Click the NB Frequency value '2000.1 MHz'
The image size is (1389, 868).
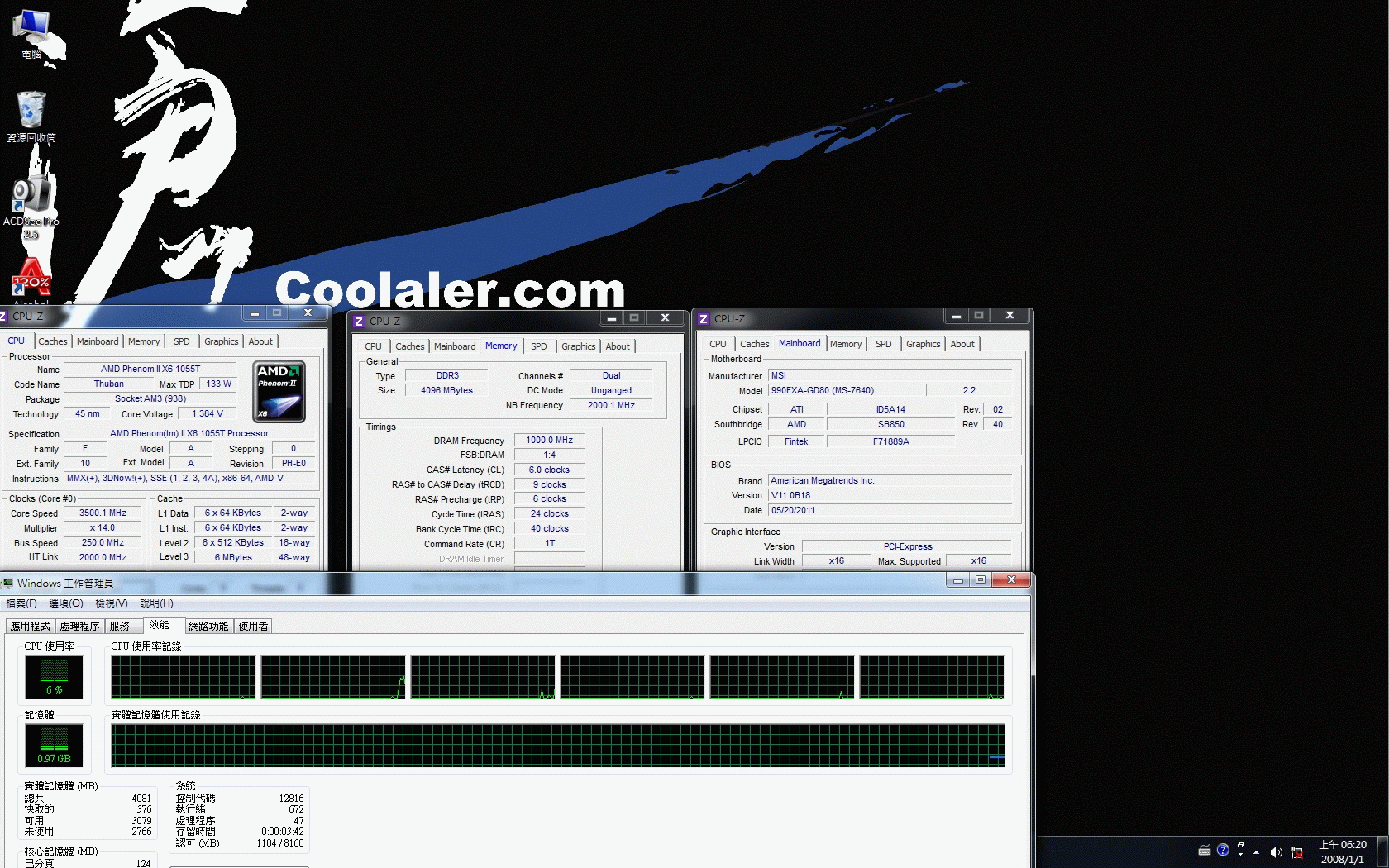pyautogui.click(x=611, y=406)
